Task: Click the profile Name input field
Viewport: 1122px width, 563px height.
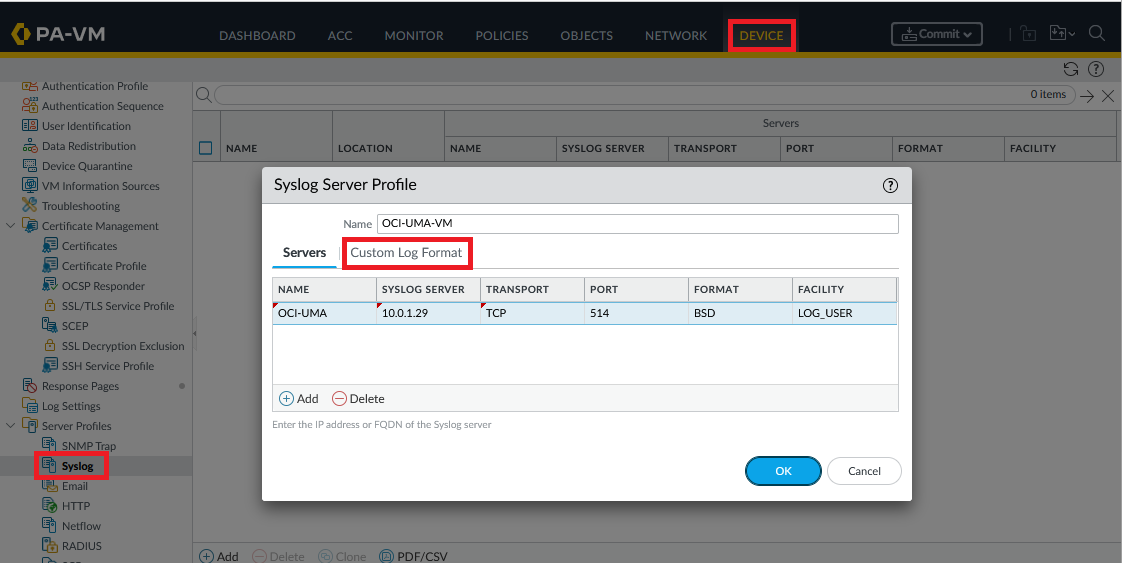Action: [x=636, y=224]
